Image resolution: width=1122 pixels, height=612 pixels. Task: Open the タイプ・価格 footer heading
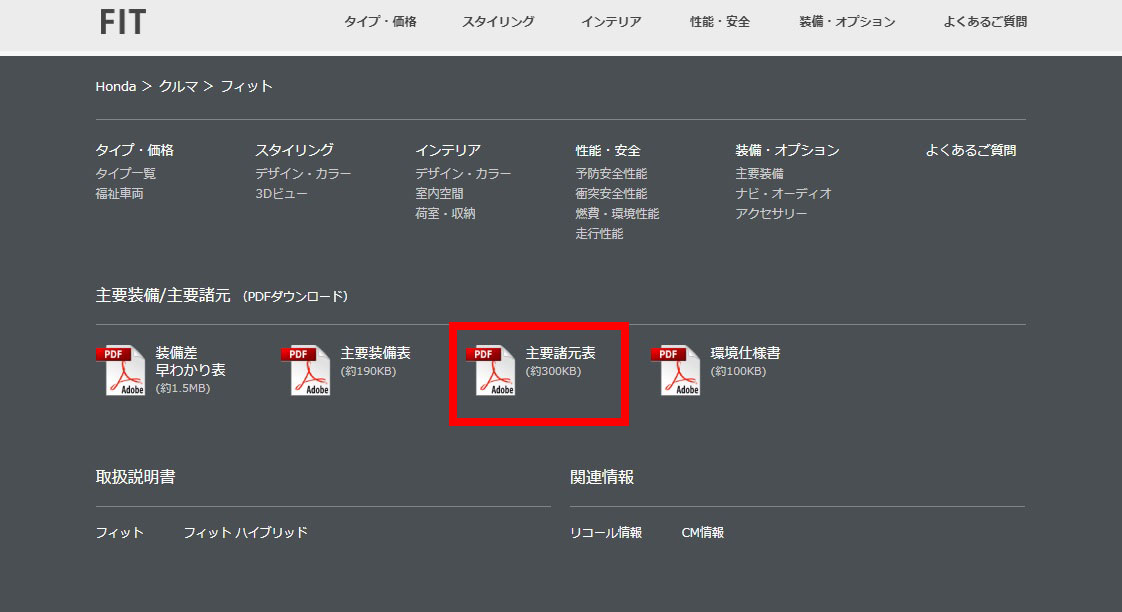click(x=135, y=150)
